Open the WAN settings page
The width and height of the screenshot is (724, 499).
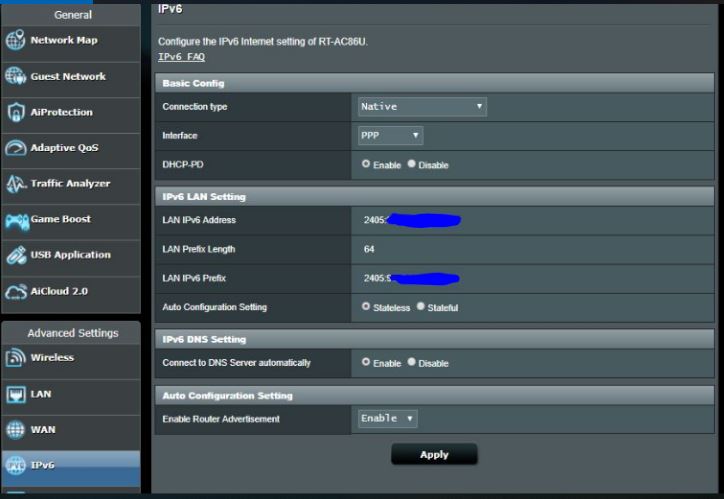[43, 430]
